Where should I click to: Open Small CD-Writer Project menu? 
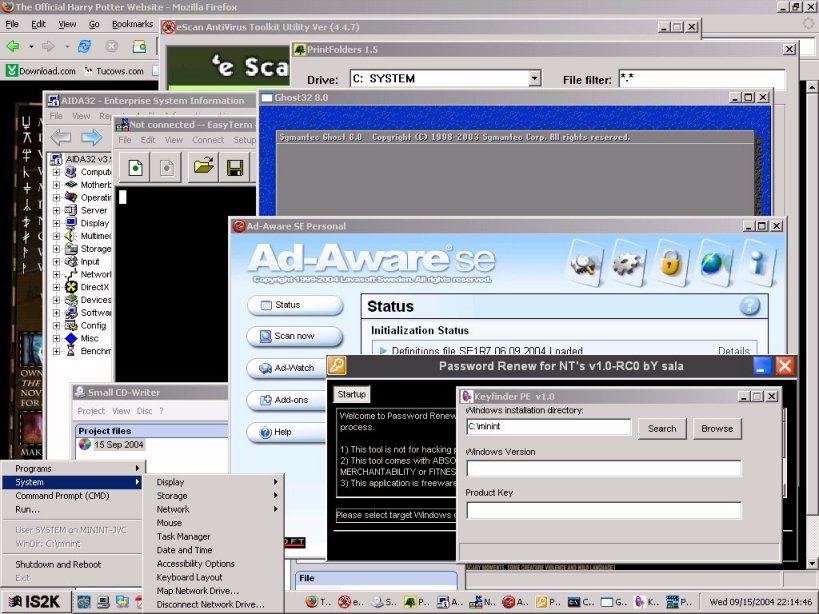coord(91,411)
